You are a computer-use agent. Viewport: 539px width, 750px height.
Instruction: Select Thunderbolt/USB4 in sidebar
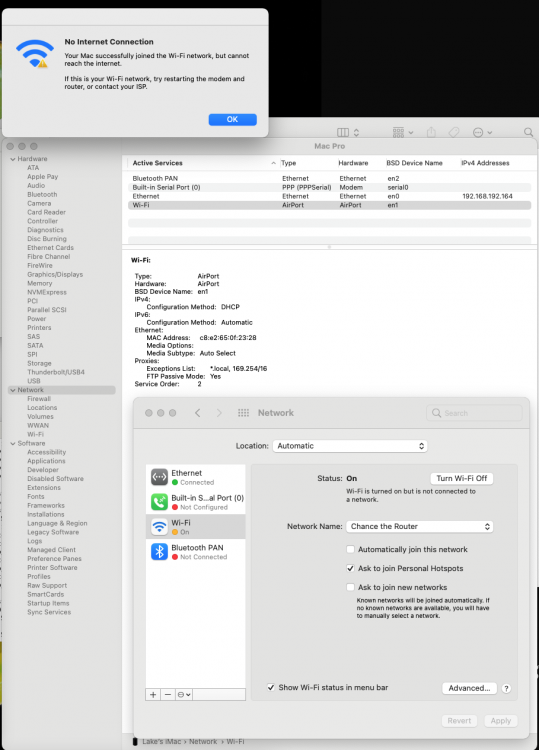[55, 372]
